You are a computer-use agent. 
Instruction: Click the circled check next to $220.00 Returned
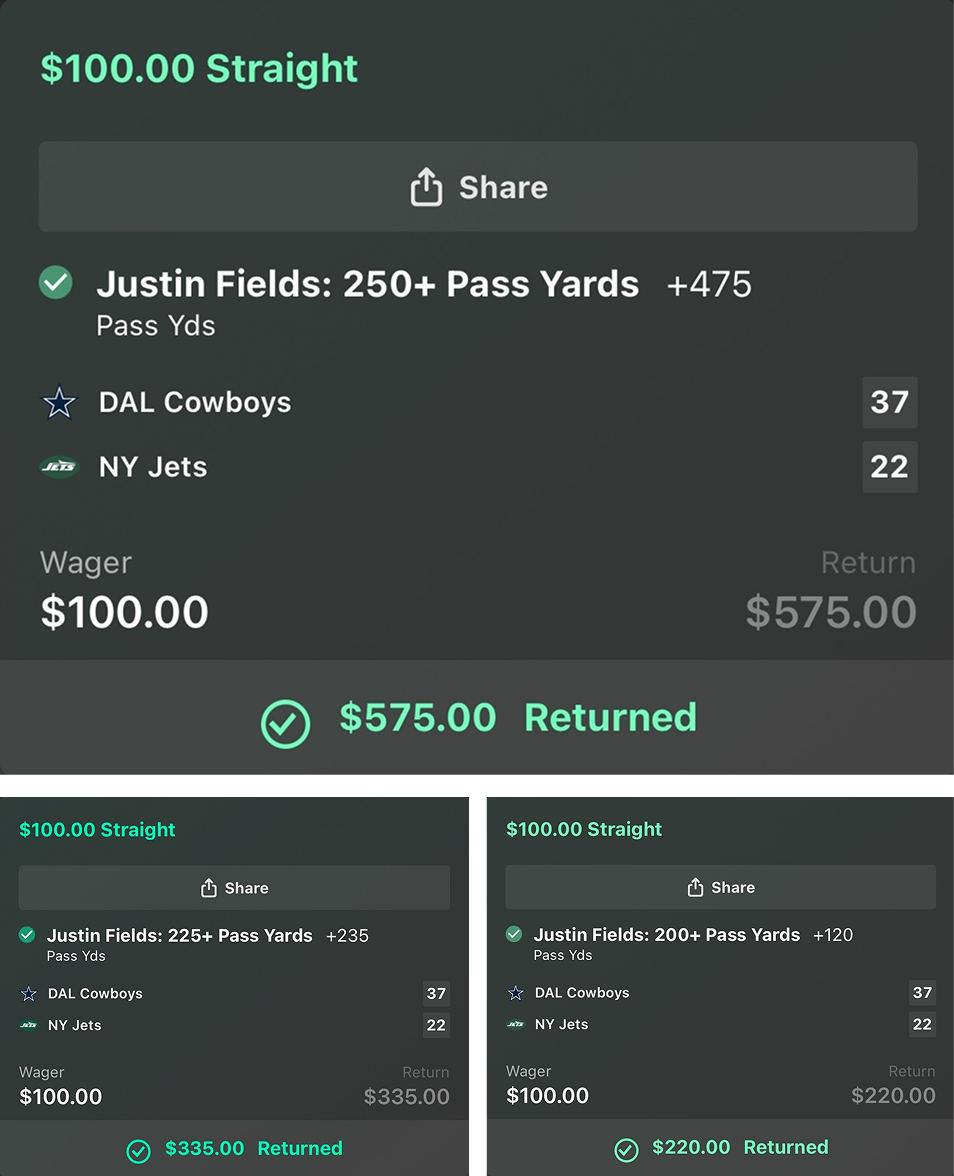[x=626, y=1150]
